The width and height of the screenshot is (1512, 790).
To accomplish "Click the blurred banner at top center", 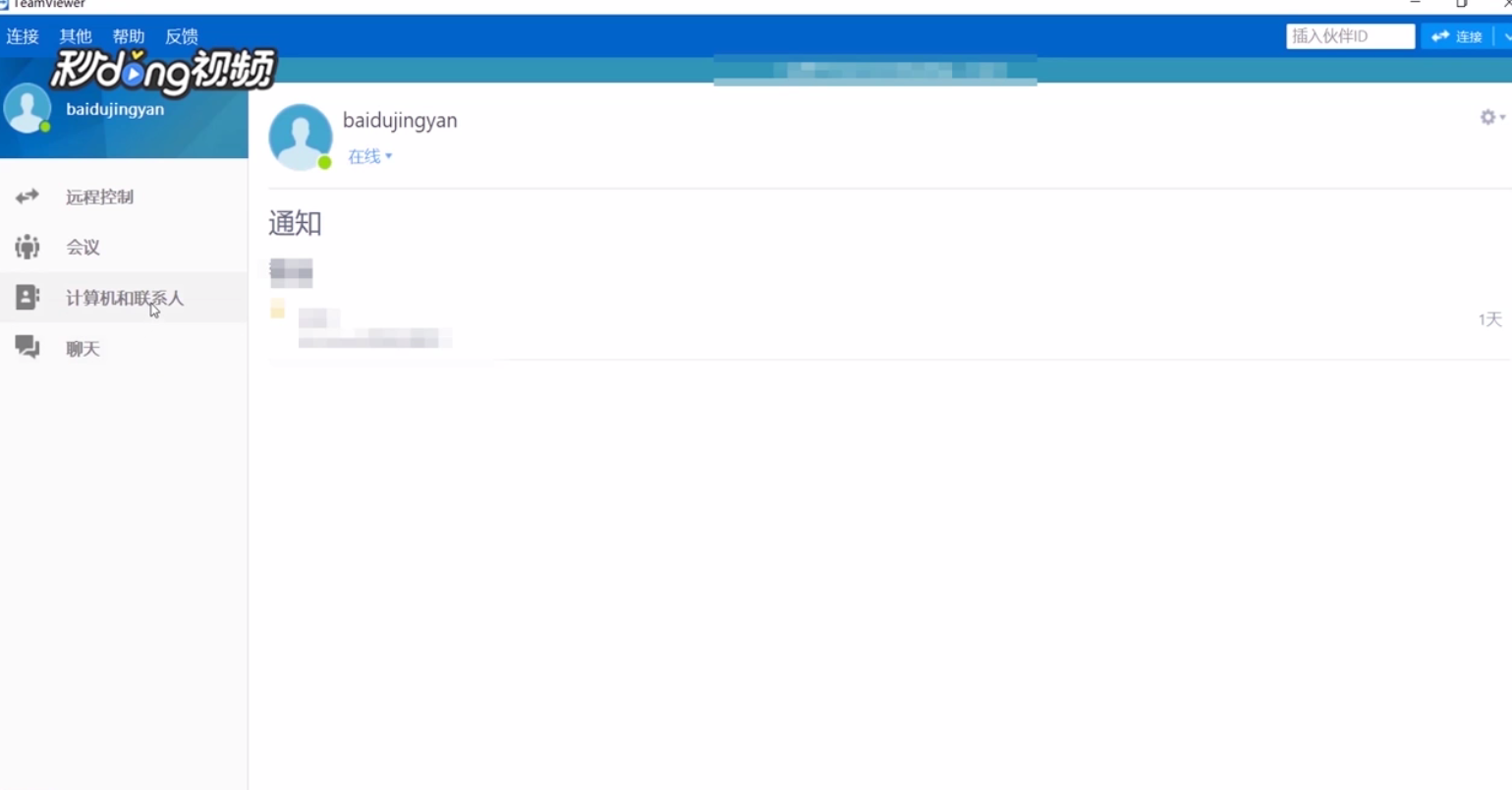I will [874, 71].
